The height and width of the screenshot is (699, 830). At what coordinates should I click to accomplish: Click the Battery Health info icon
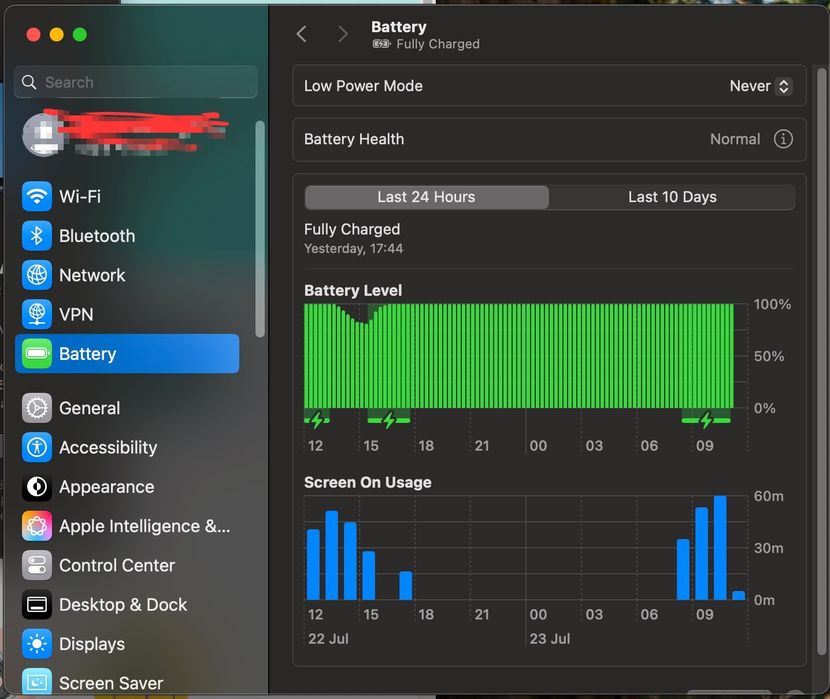(783, 139)
